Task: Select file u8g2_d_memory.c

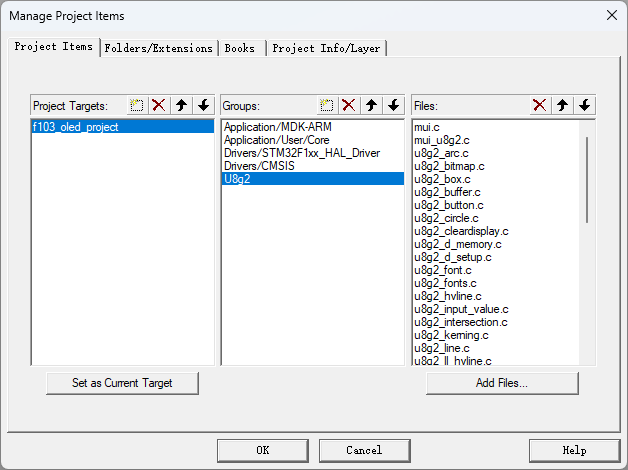Action: (x=496, y=244)
